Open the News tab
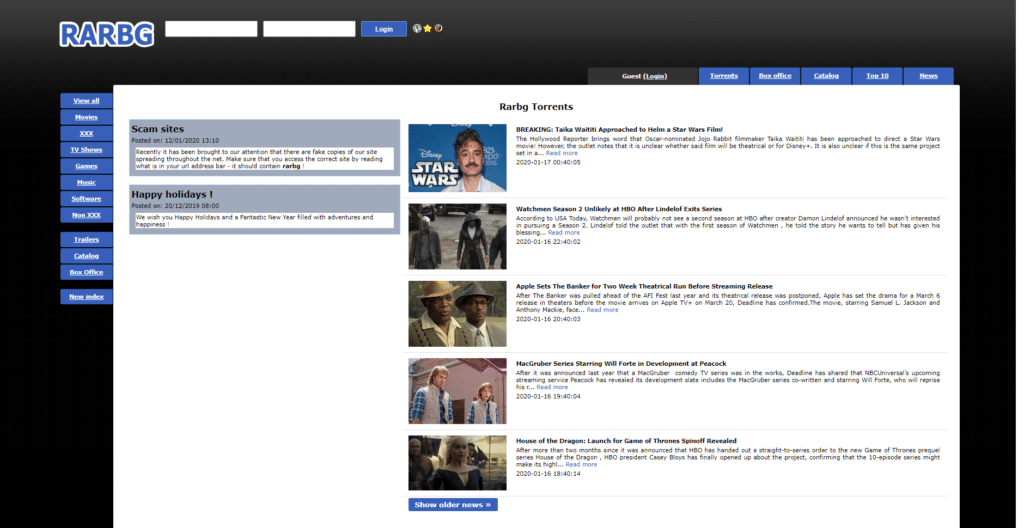 pyautogui.click(x=928, y=76)
